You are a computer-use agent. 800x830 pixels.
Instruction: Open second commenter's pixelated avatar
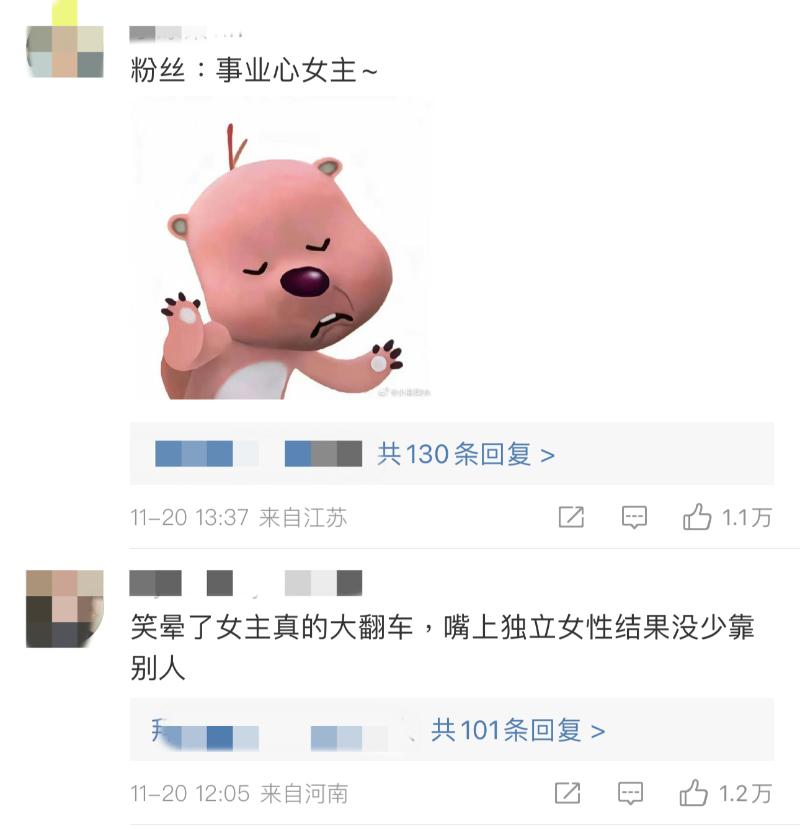pyautogui.click(x=65, y=609)
